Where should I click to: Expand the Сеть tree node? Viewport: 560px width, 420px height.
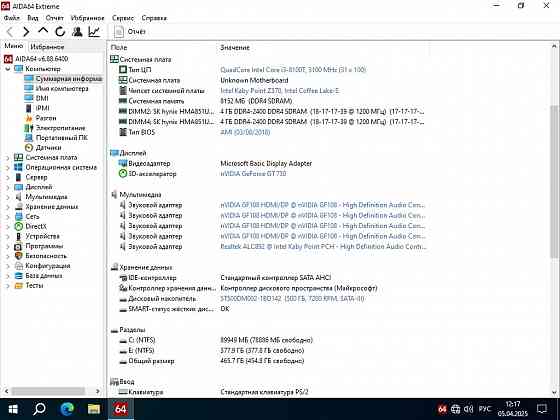(8, 216)
